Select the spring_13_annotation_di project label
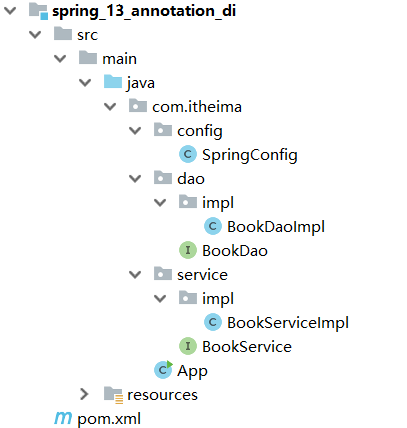 click(x=144, y=11)
